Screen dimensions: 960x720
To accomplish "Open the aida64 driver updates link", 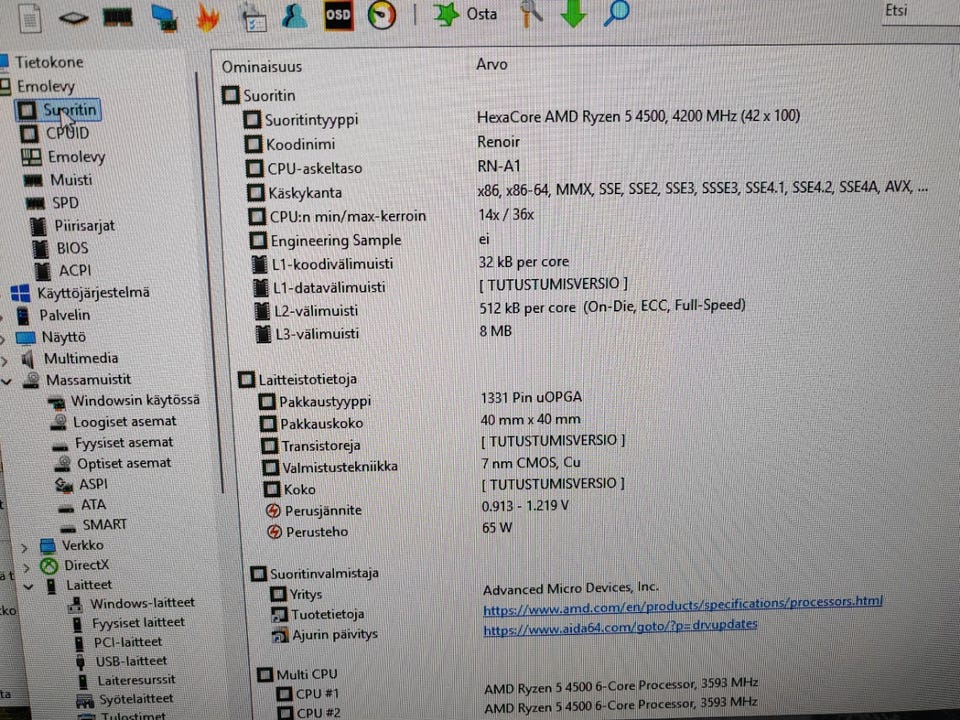I will (620, 626).
